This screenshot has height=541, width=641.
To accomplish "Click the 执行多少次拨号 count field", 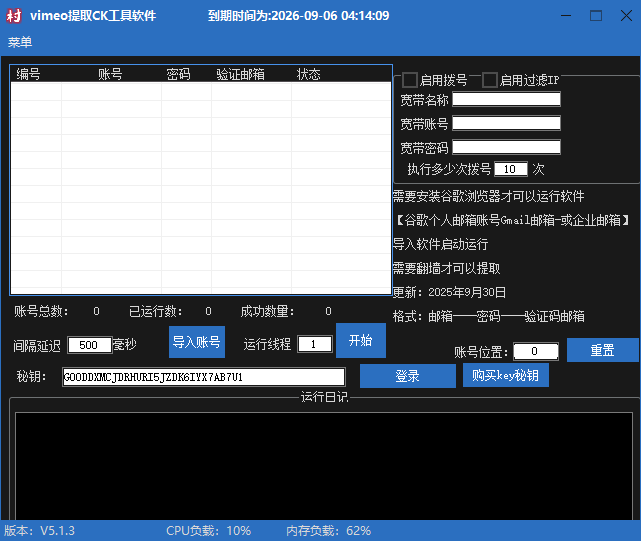I will click(x=511, y=169).
